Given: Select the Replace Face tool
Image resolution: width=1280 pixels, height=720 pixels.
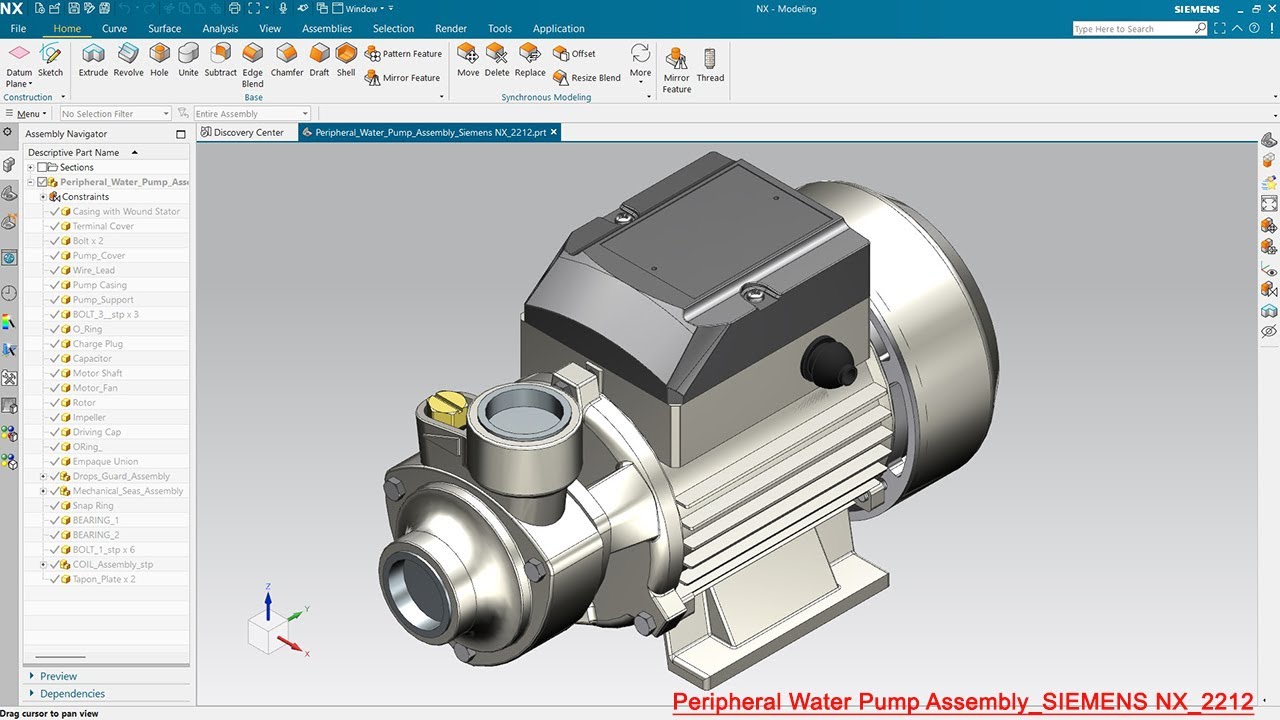Looking at the screenshot, I should pos(530,60).
